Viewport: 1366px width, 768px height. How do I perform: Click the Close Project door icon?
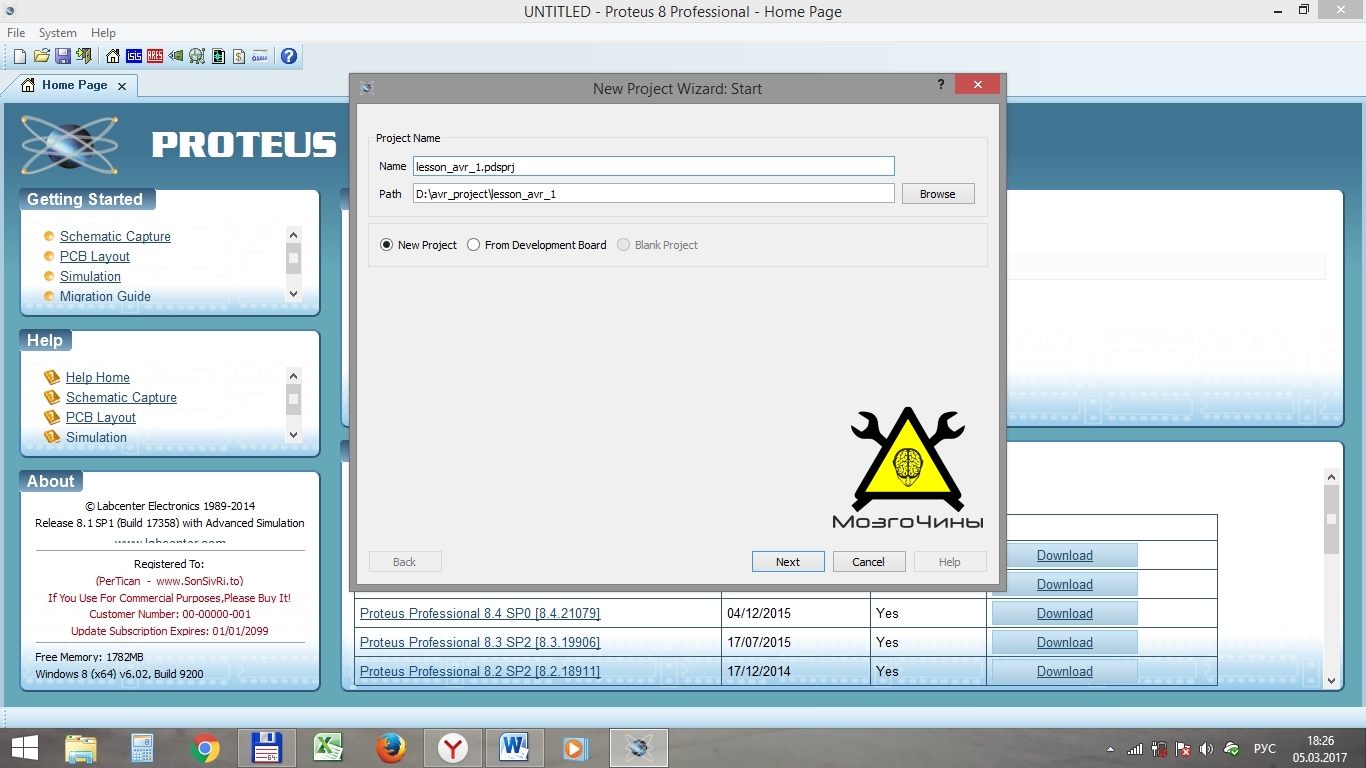(83, 57)
